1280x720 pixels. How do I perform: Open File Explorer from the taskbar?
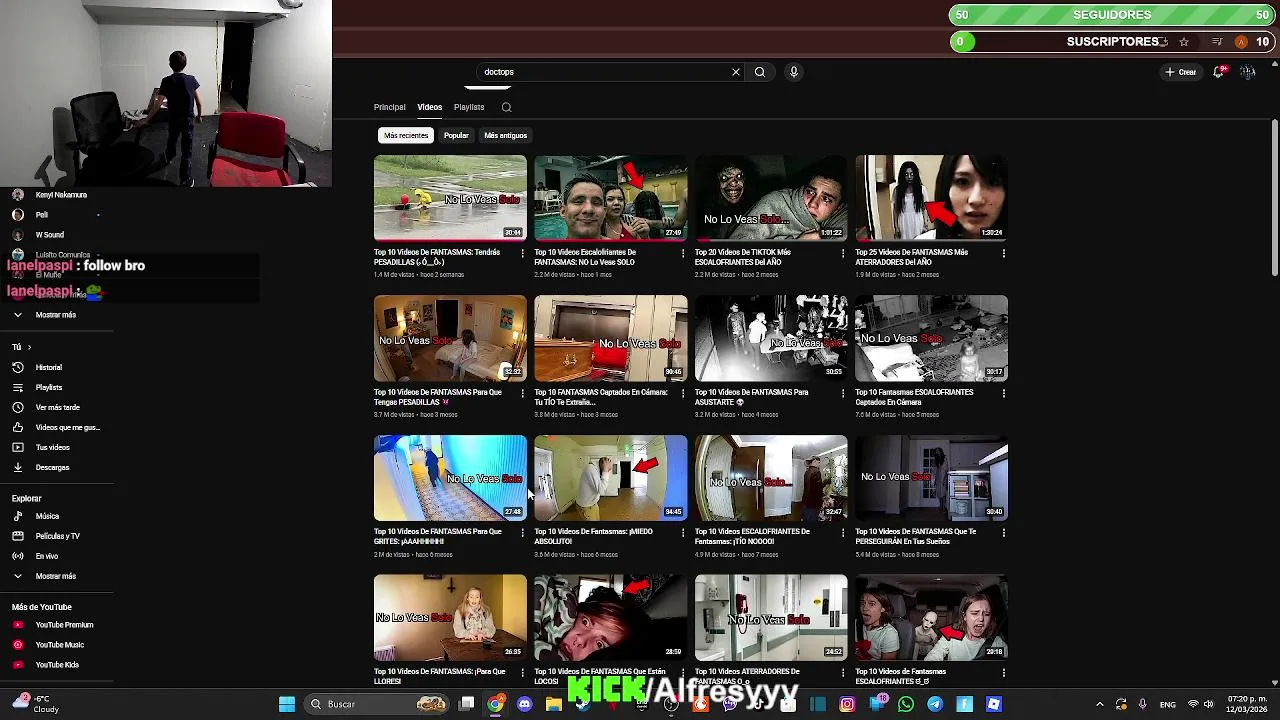click(x=553, y=704)
